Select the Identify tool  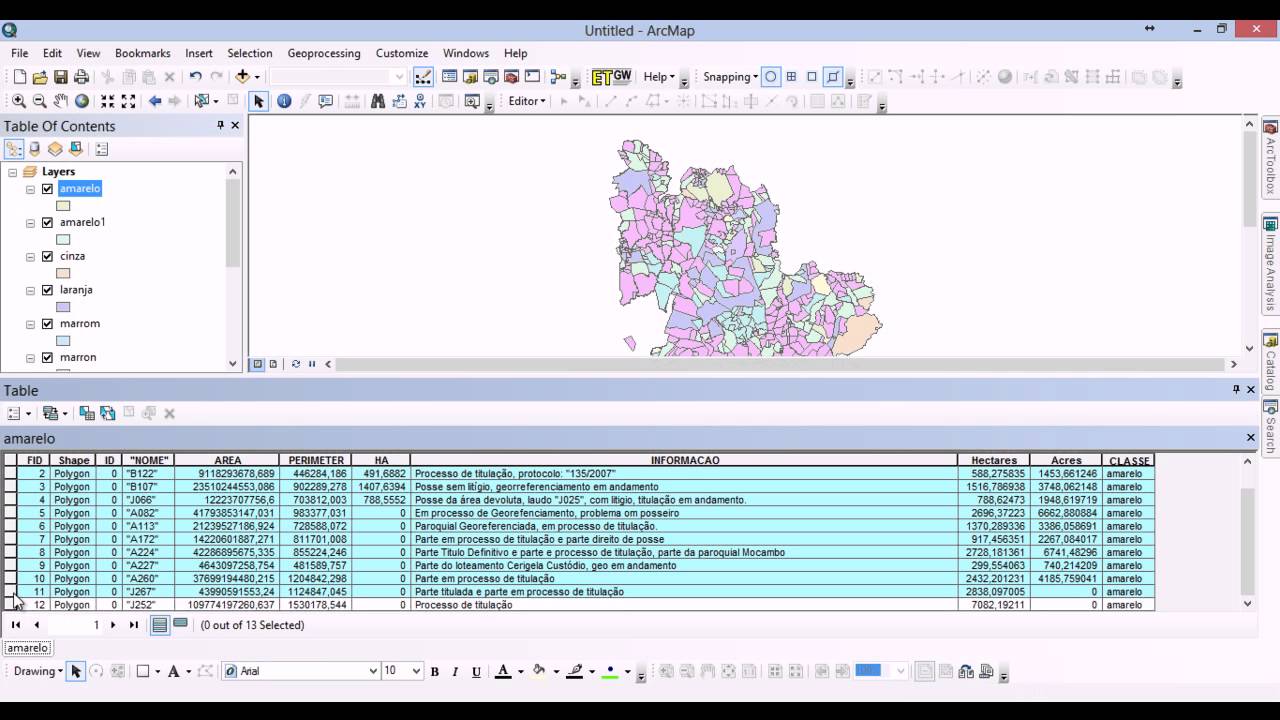(x=284, y=101)
